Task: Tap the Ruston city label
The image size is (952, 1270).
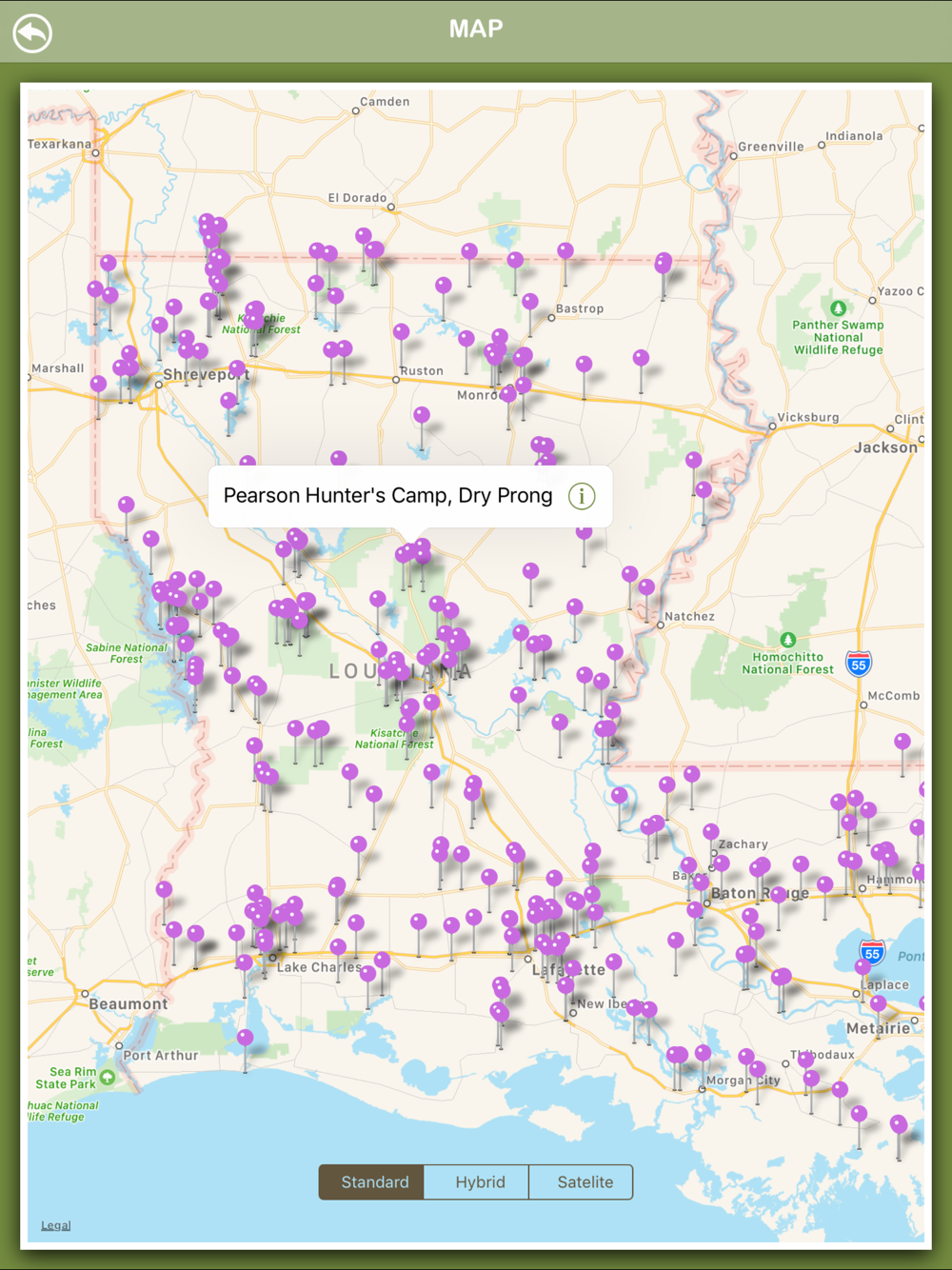Action: pos(422,371)
